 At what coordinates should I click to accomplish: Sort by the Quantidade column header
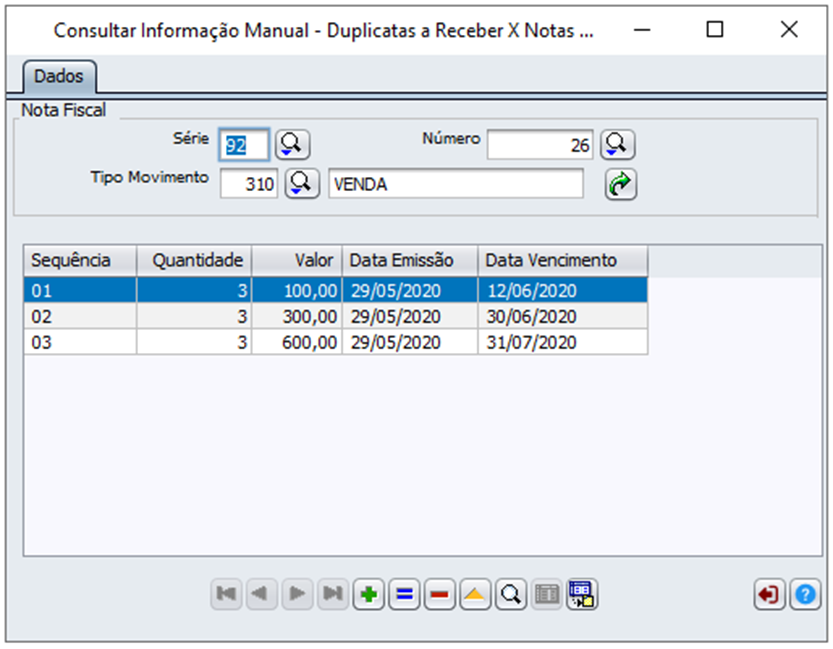coord(194,260)
